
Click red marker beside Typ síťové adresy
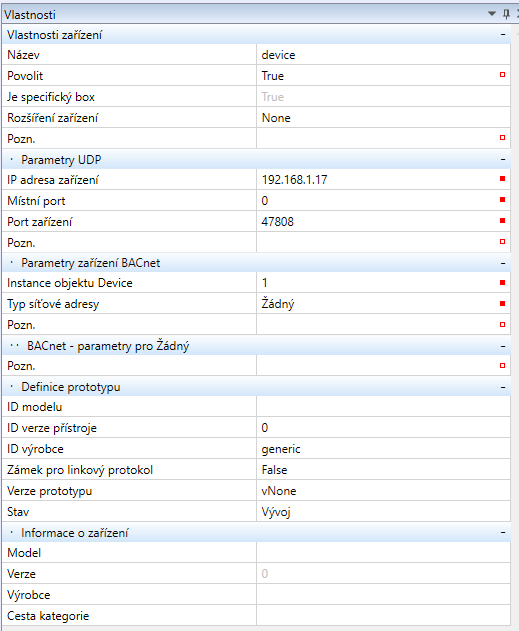pos(502,303)
